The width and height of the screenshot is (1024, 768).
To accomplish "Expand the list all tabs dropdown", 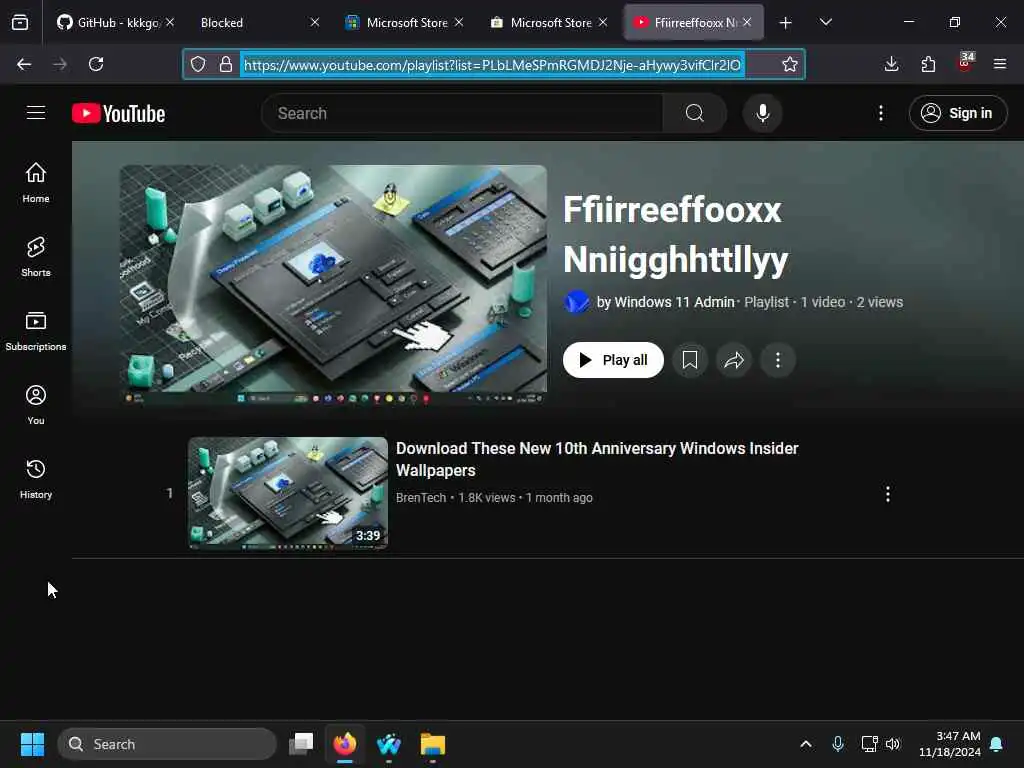I will (825, 22).
